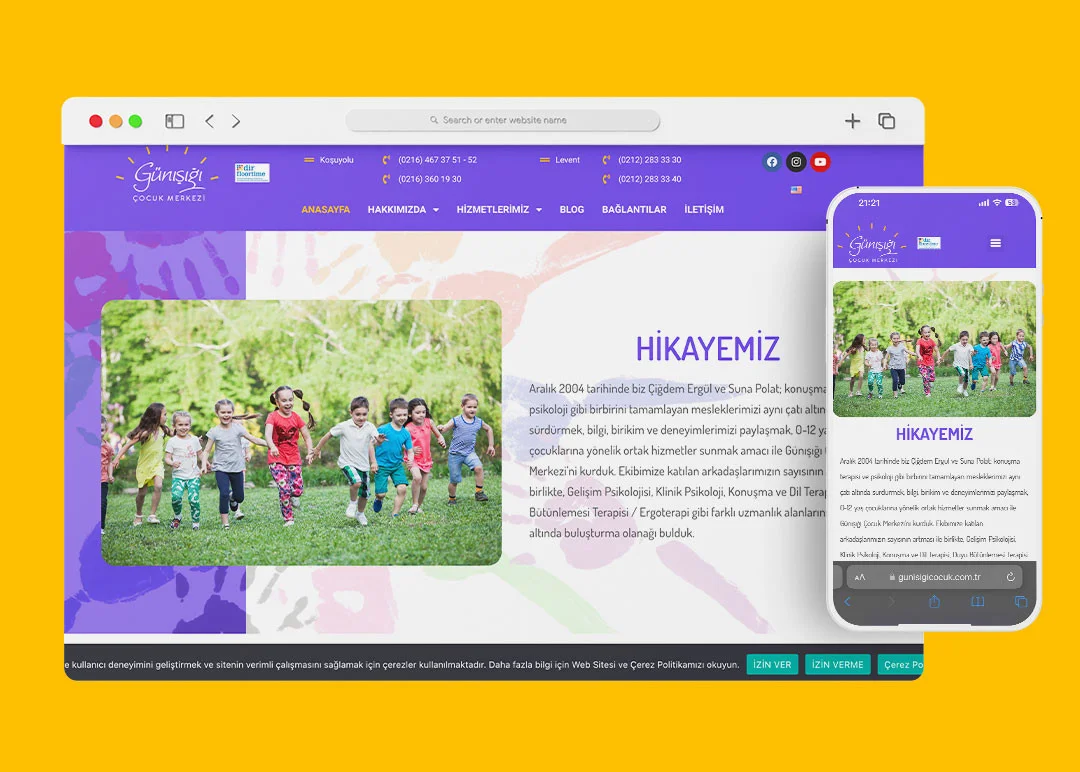Go back with the browser back arrow
Image resolution: width=1080 pixels, height=772 pixels.
tap(210, 121)
